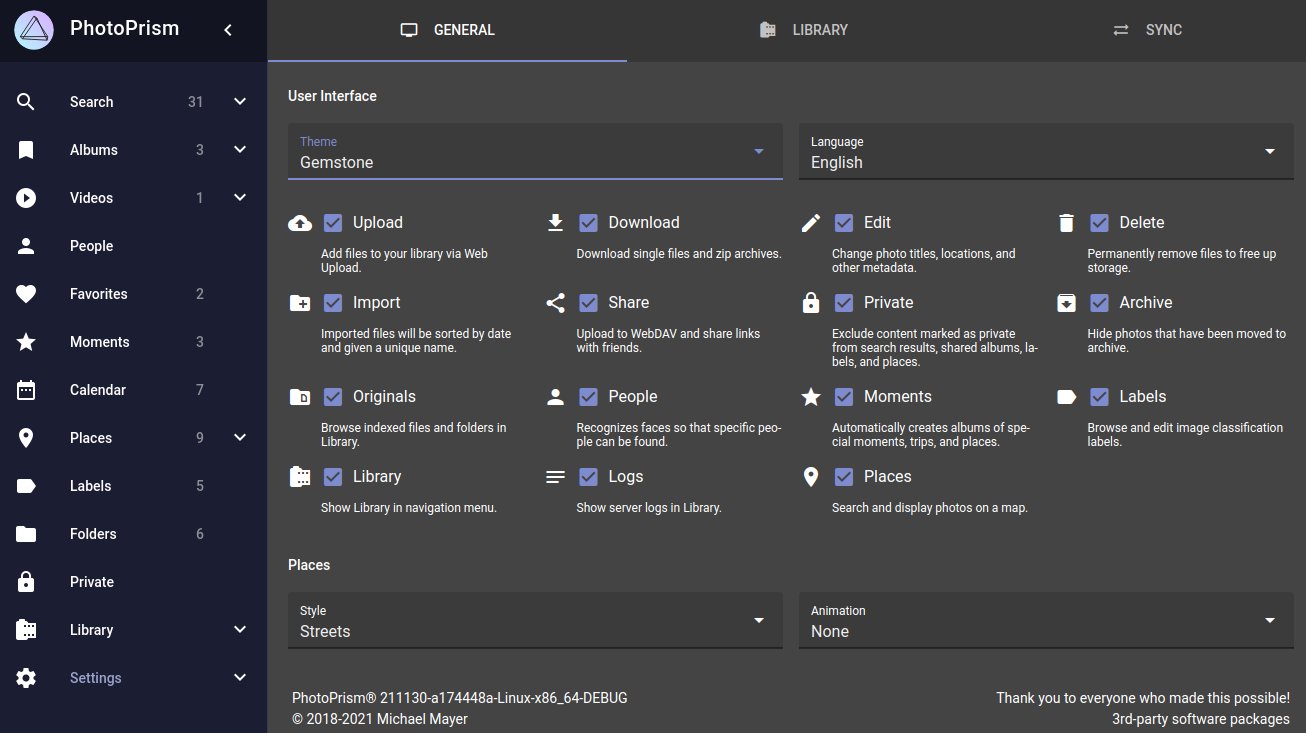Open Private via the sidebar lock icon
This screenshot has width=1306, height=733.
[x=26, y=582]
